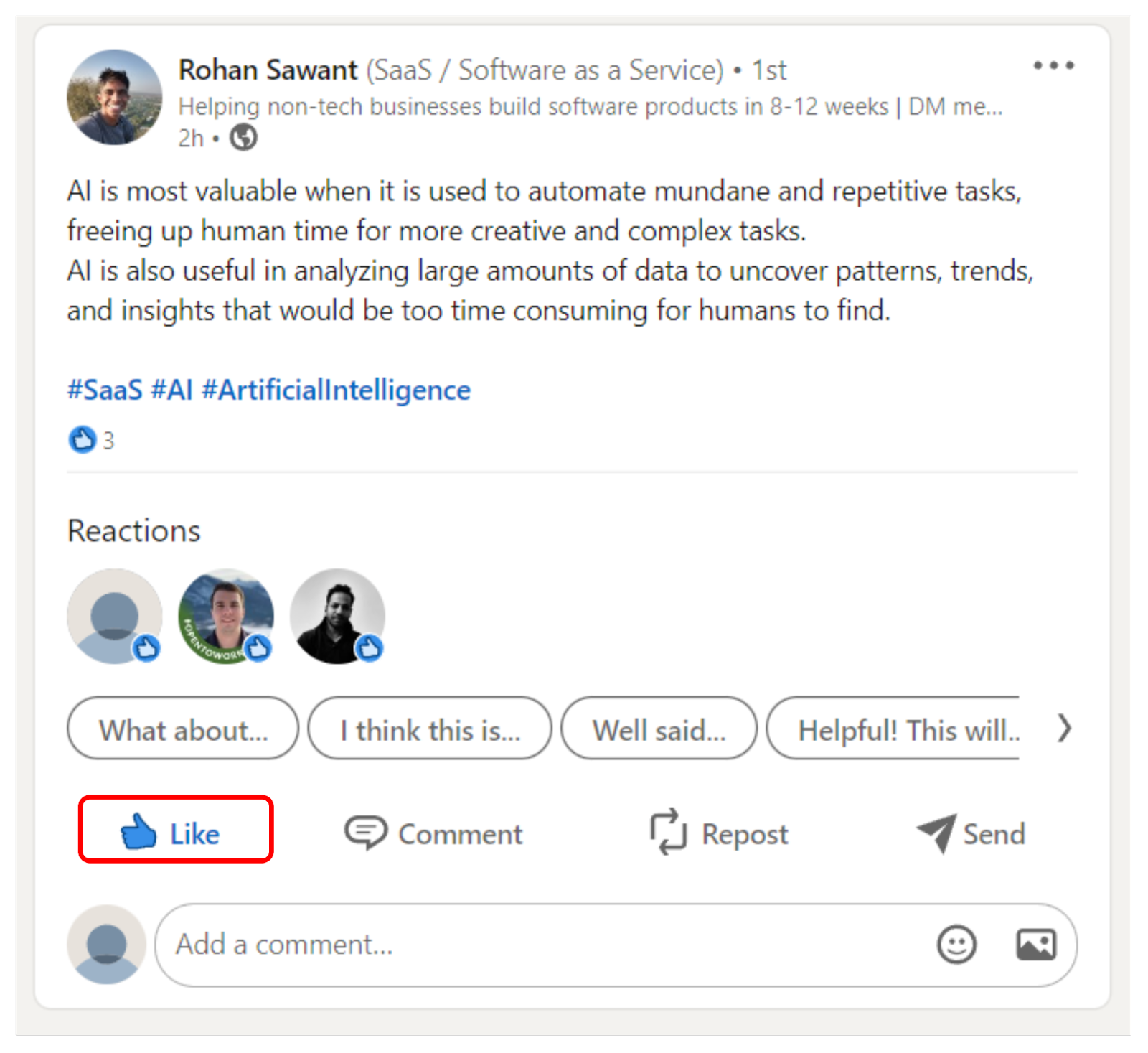Viewport: 1148px width, 1053px height.
Task: Open the emoji picker in the comment box
Action: pyautogui.click(x=956, y=945)
